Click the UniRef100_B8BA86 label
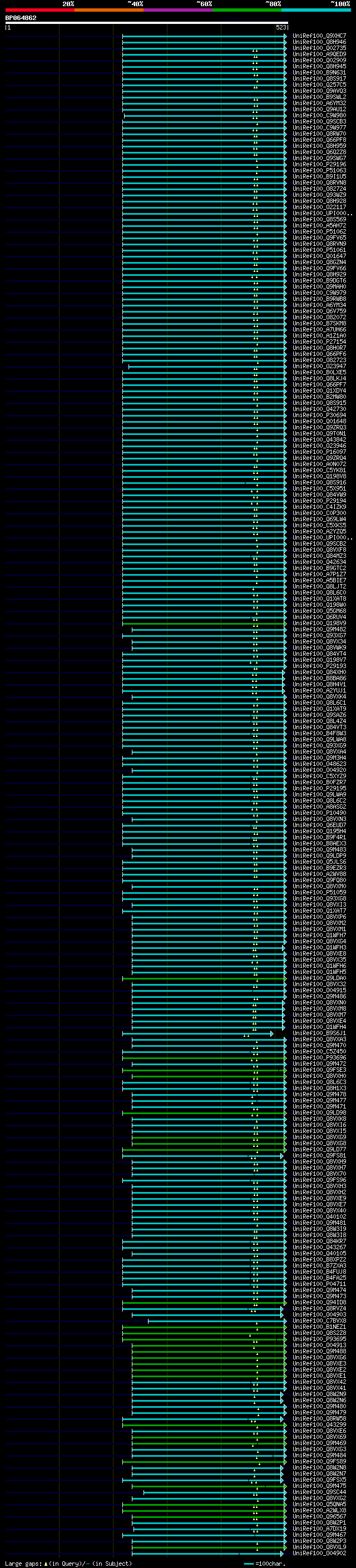Image resolution: width=356 pixels, height=1568 pixels. (319, 678)
